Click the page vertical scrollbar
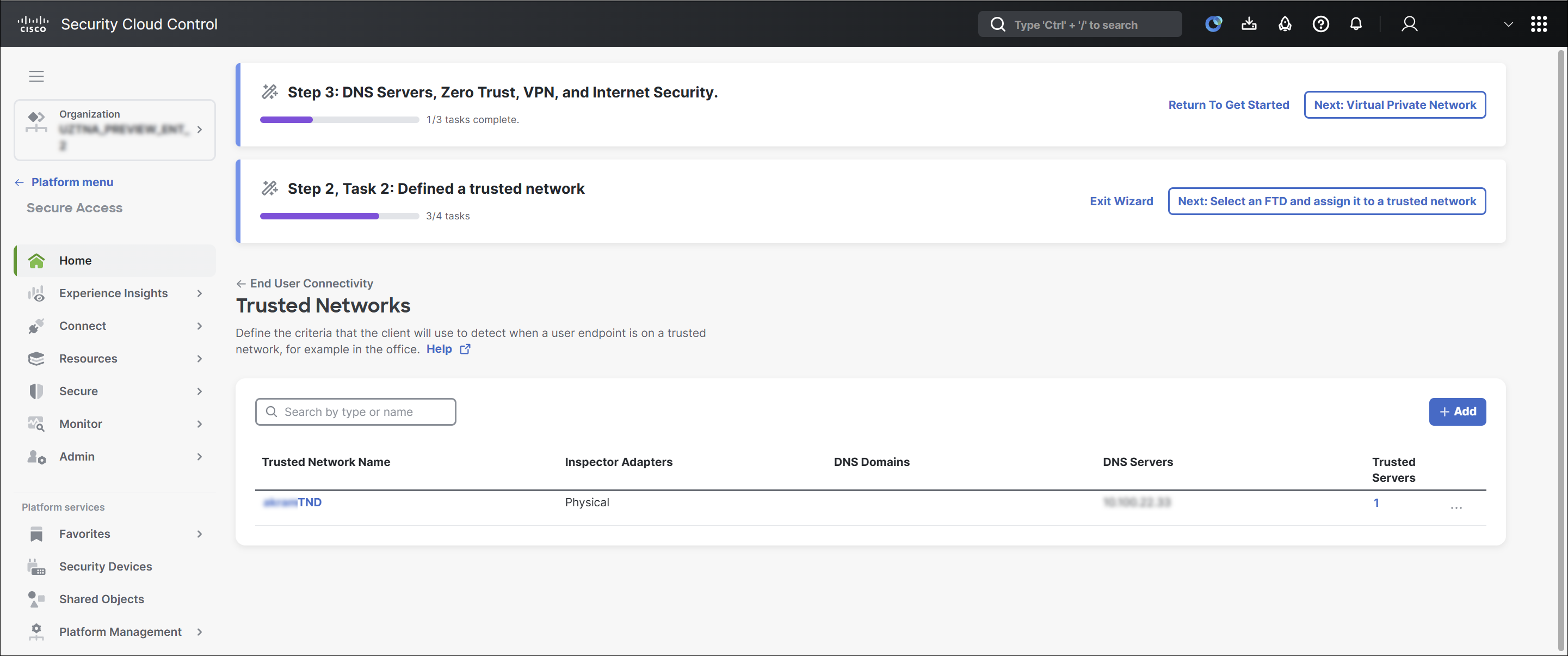1568x656 pixels. [1561, 351]
